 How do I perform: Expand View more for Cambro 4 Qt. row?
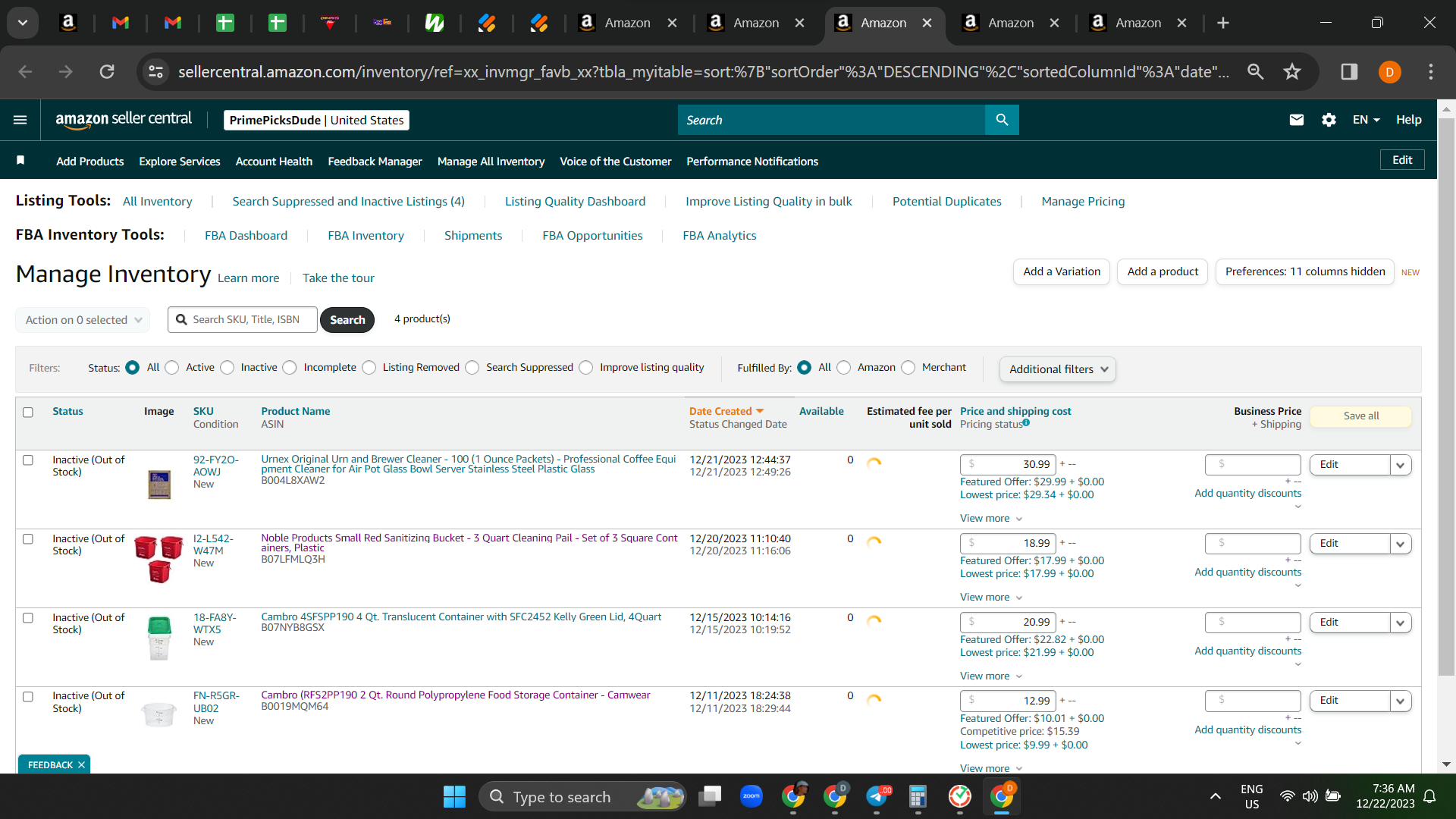tap(991, 676)
